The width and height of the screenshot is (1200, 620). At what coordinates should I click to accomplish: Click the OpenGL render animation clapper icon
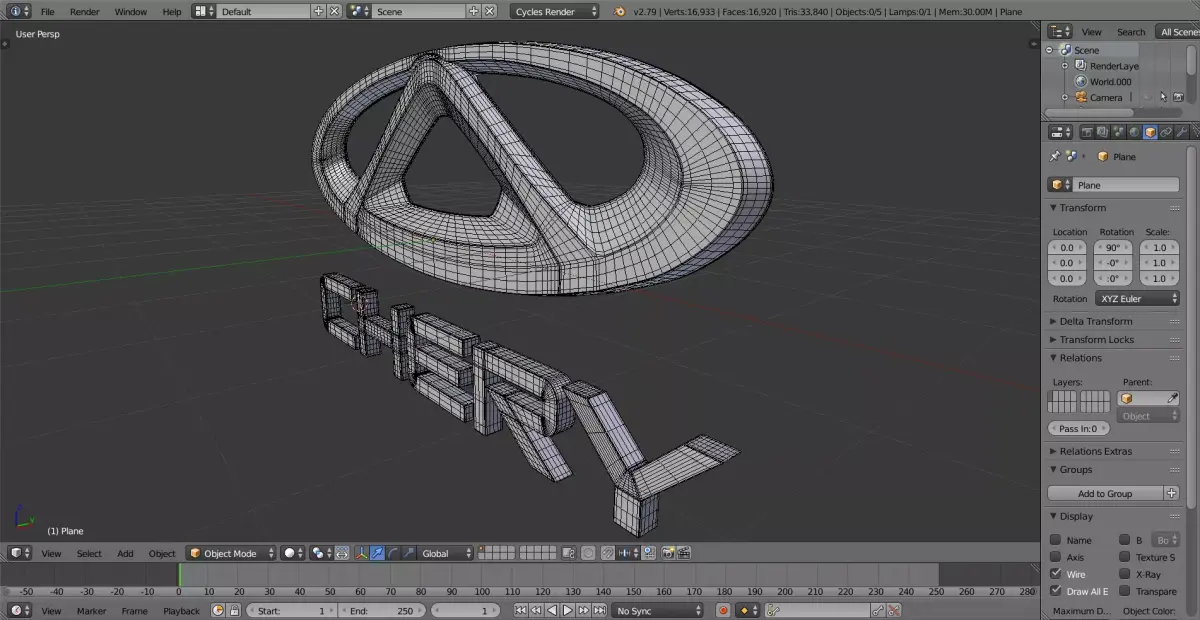pos(683,553)
